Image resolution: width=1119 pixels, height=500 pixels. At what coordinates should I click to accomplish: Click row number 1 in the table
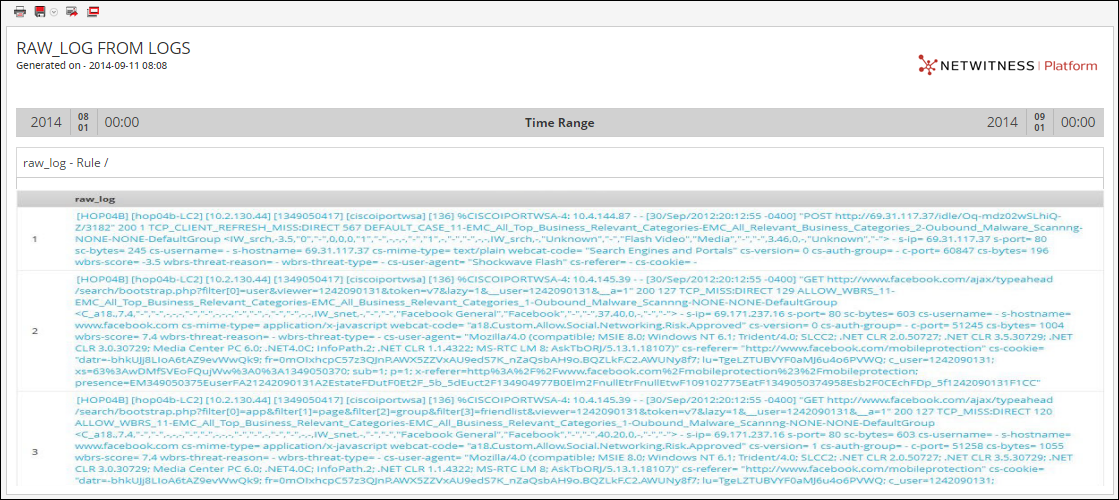tap(34, 238)
